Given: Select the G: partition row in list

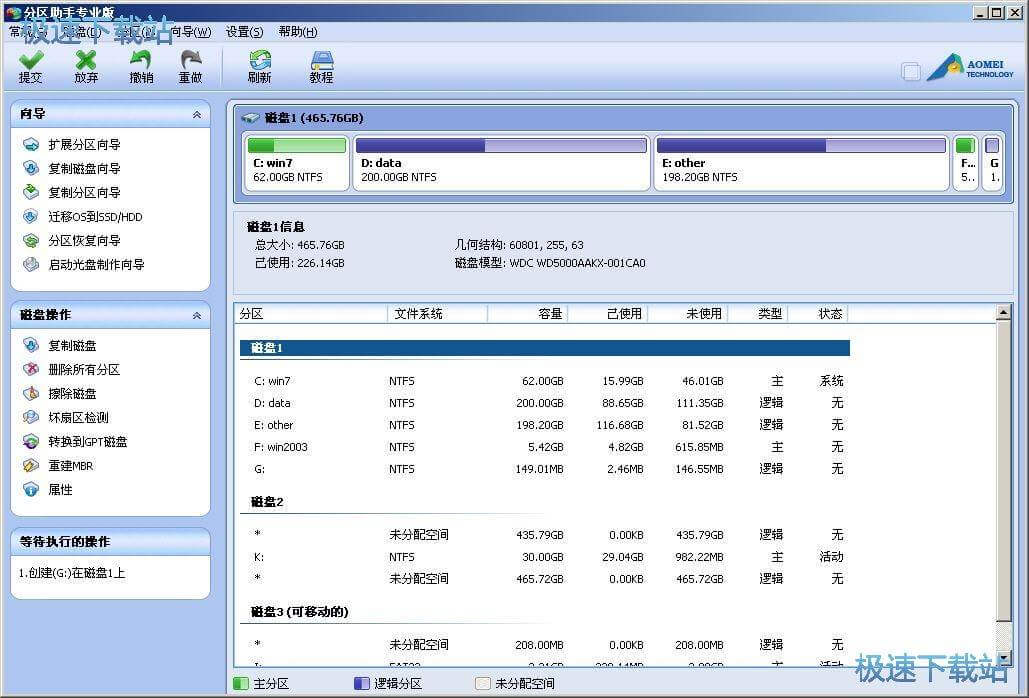Looking at the screenshot, I should pos(545,469).
